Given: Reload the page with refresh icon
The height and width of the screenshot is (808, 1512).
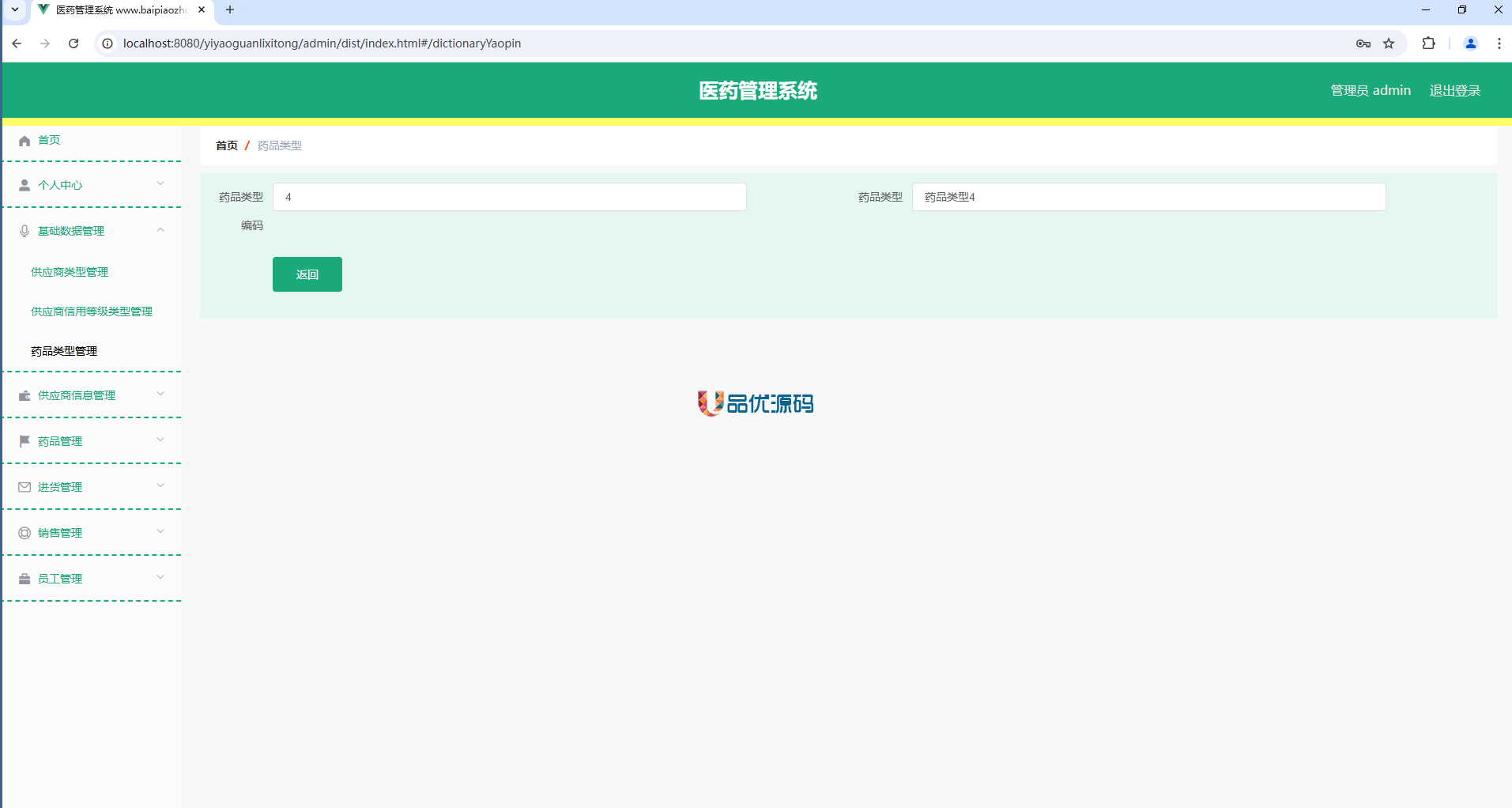Looking at the screenshot, I should (x=74, y=43).
